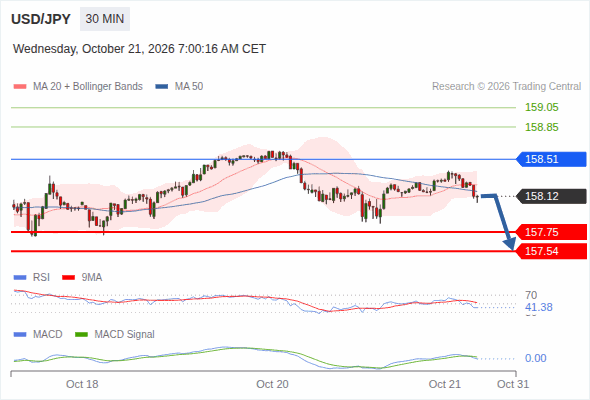Click the RSI blue legend swatch
590x400 pixels.
[20, 278]
